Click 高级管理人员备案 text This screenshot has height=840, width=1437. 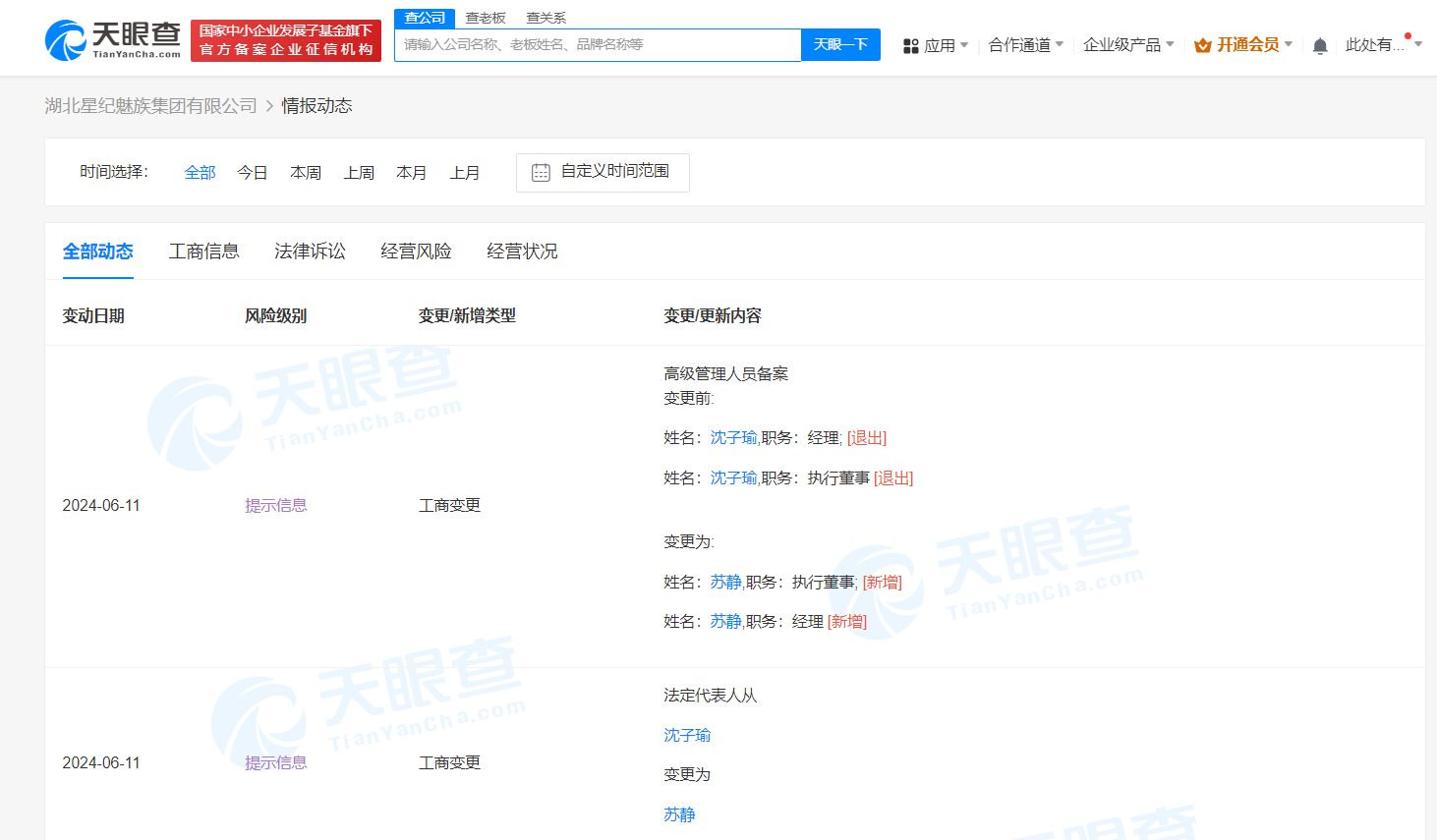click(726, 373)
